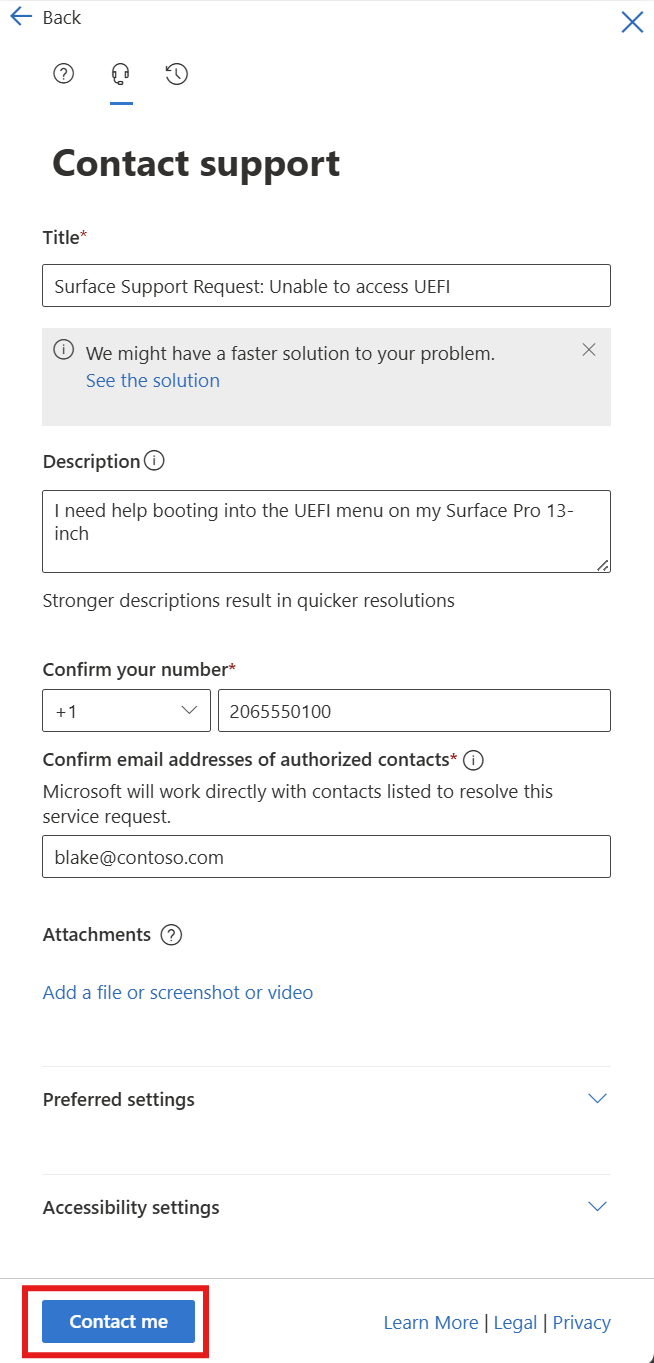Viewport: 654px width, 1363px height.
Task: Click the back arrow at top left
Action: [20, 17]
